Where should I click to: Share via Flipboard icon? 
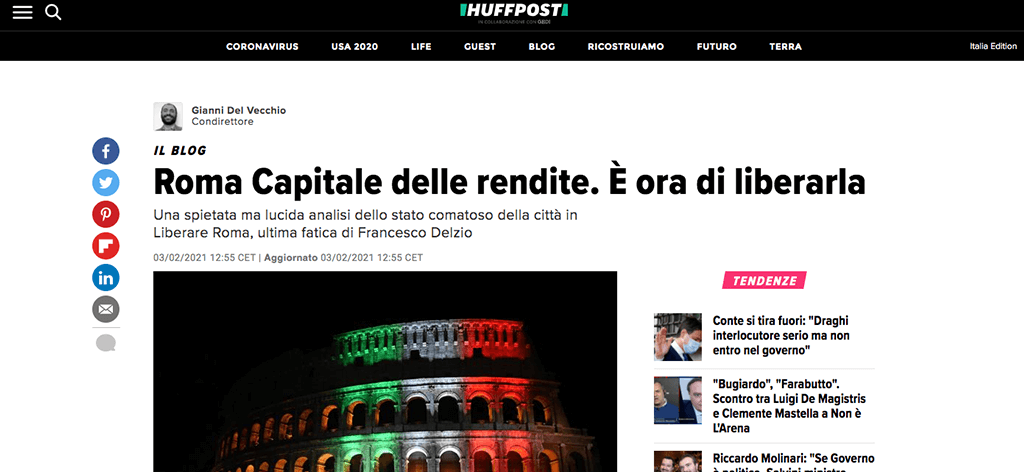(x=106, y=246)
